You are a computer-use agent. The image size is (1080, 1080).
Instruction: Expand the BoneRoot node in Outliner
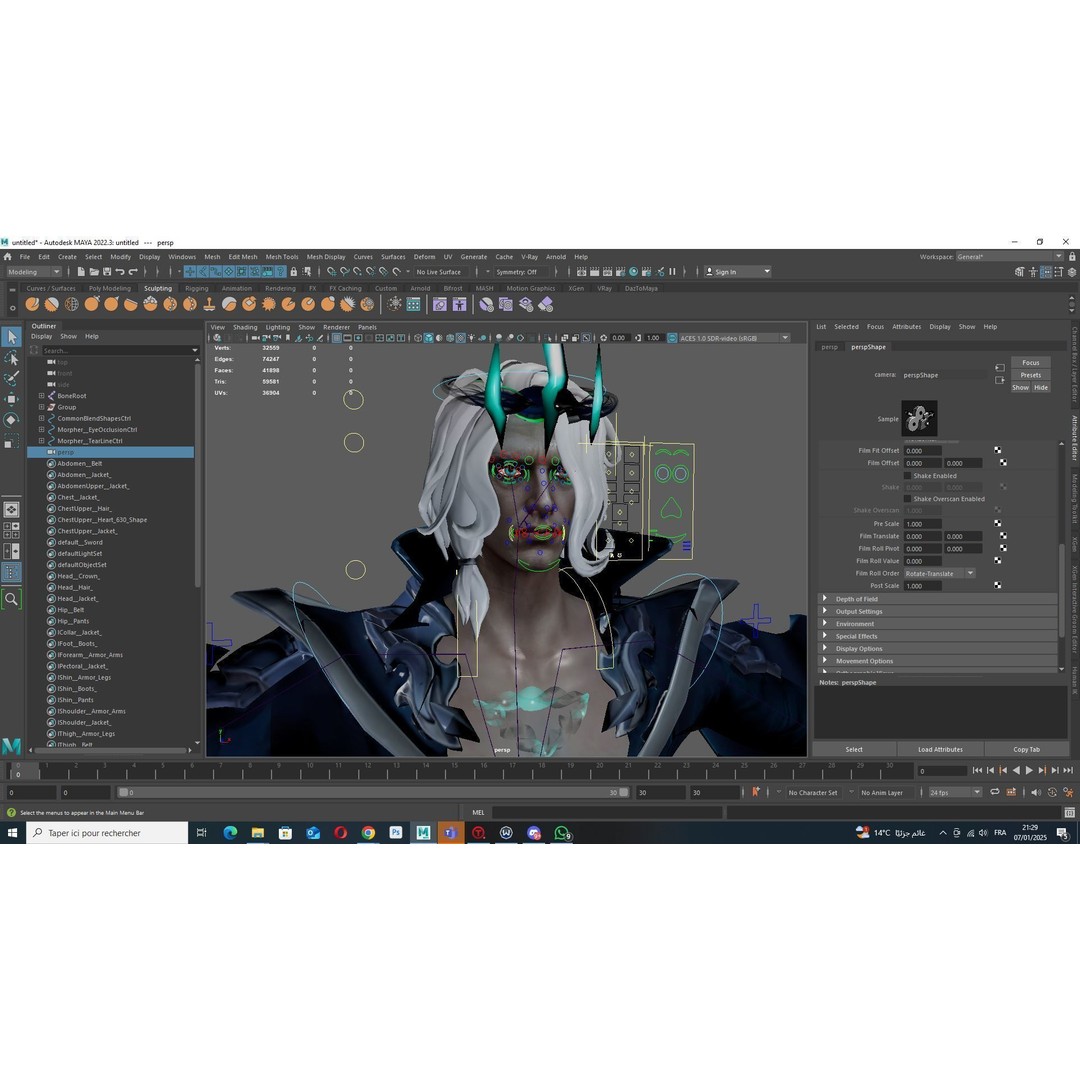[41, 395]
